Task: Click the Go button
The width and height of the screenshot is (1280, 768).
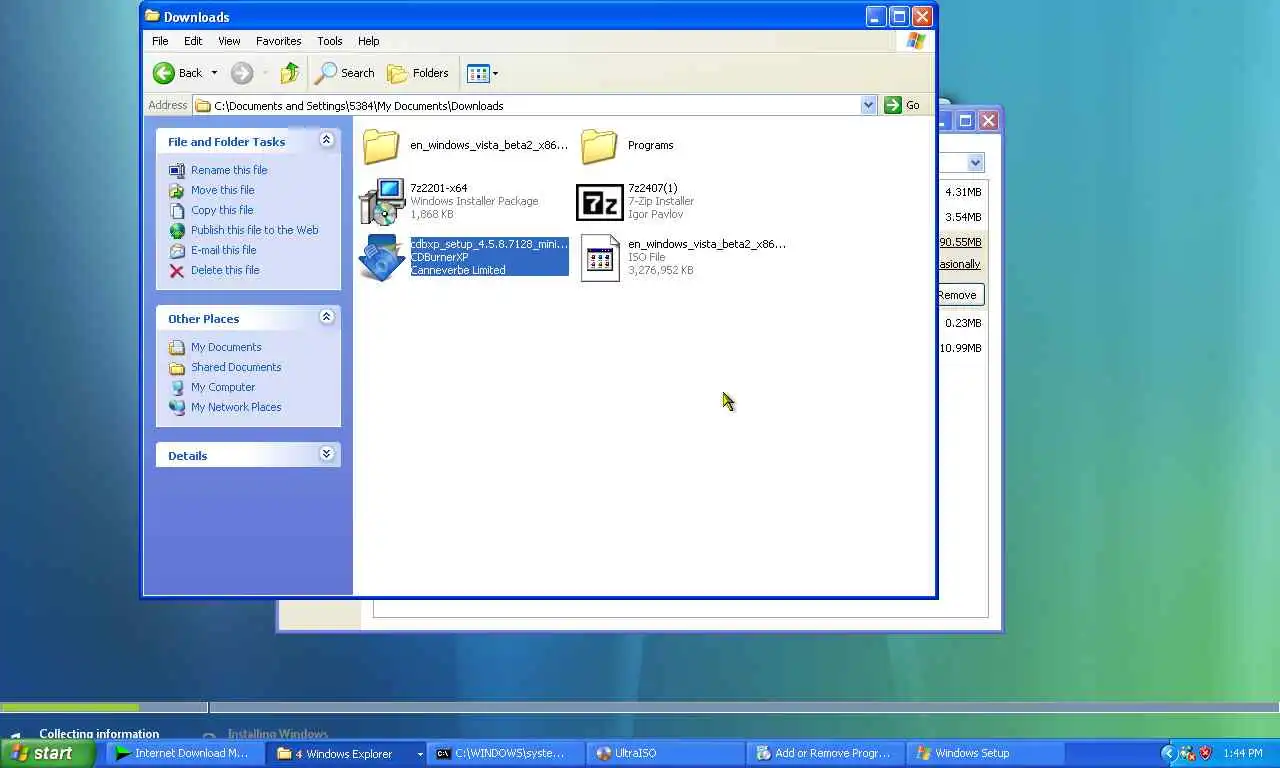Action: [903, 105]
